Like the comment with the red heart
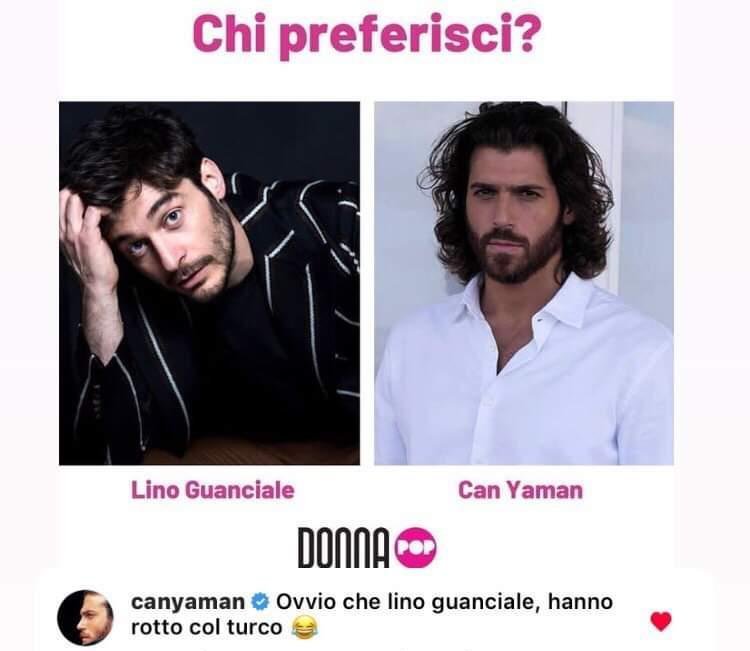This screenshot has height=651, width=750. tap(661, 621)
